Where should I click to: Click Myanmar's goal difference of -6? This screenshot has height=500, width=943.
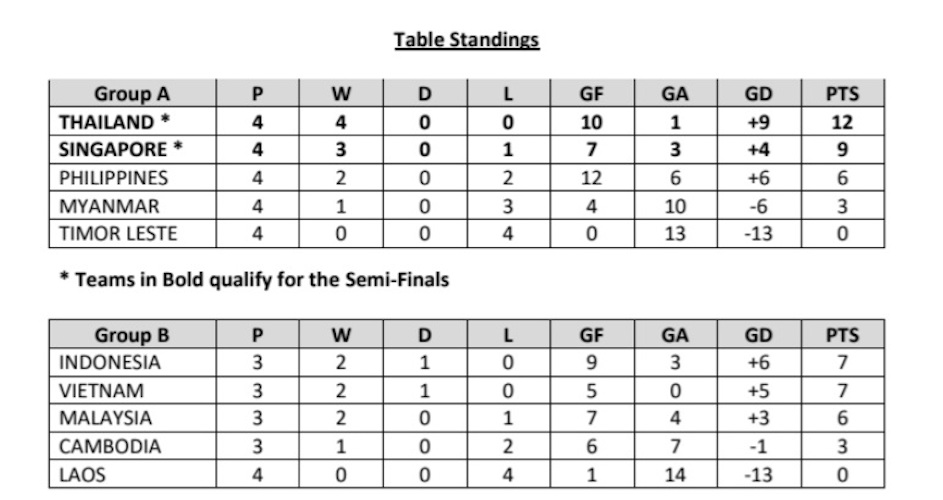click(758, 206)
